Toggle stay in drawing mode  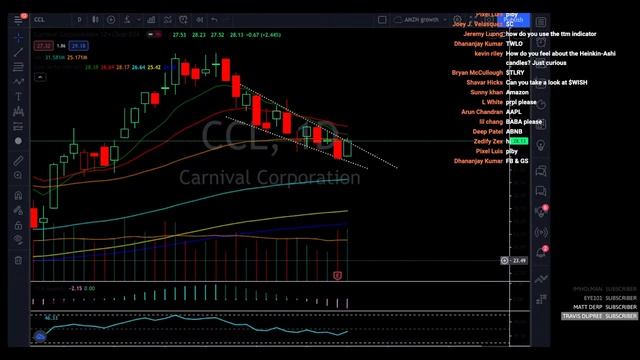point(18,210)
